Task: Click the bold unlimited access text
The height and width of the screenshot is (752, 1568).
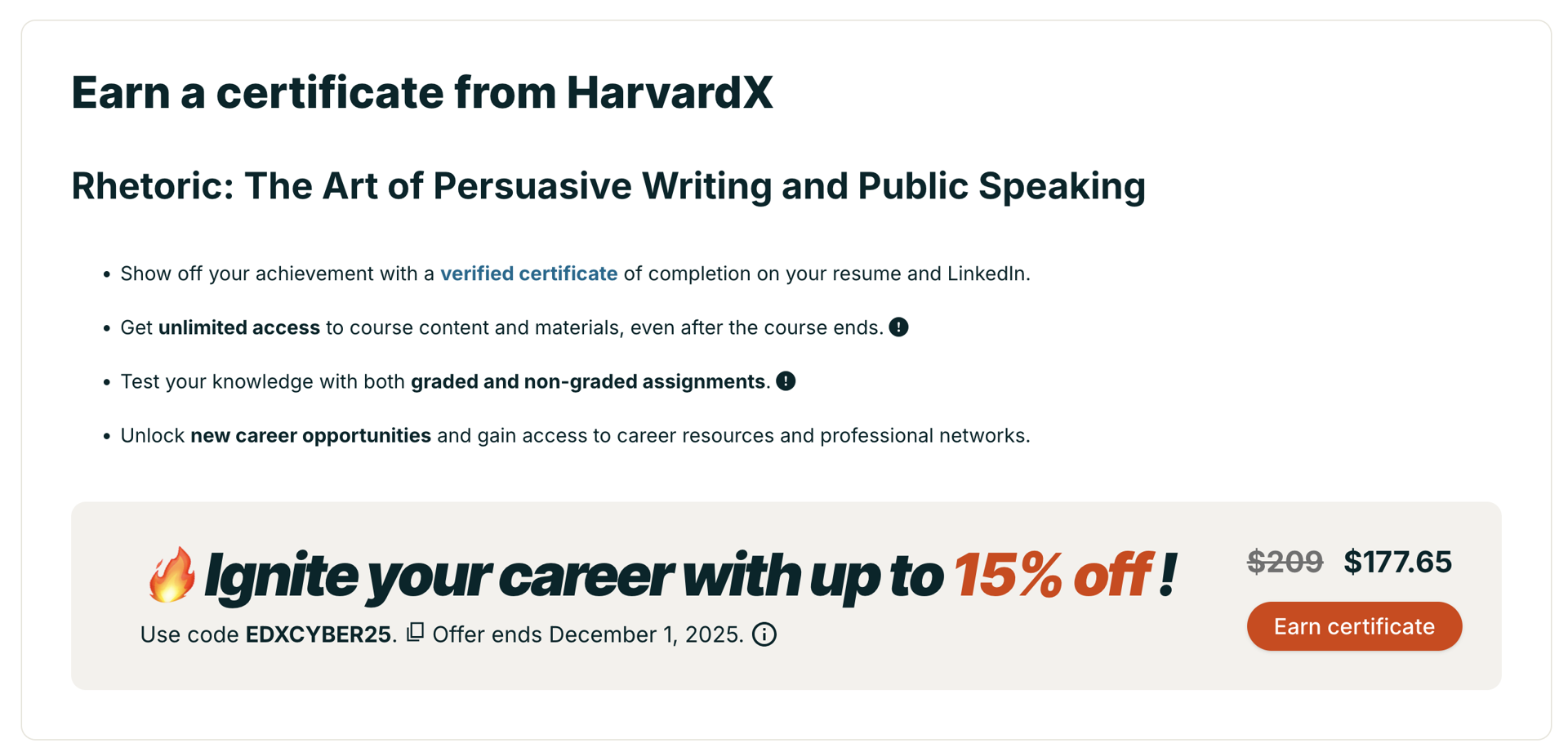Action: click(238, 327)
